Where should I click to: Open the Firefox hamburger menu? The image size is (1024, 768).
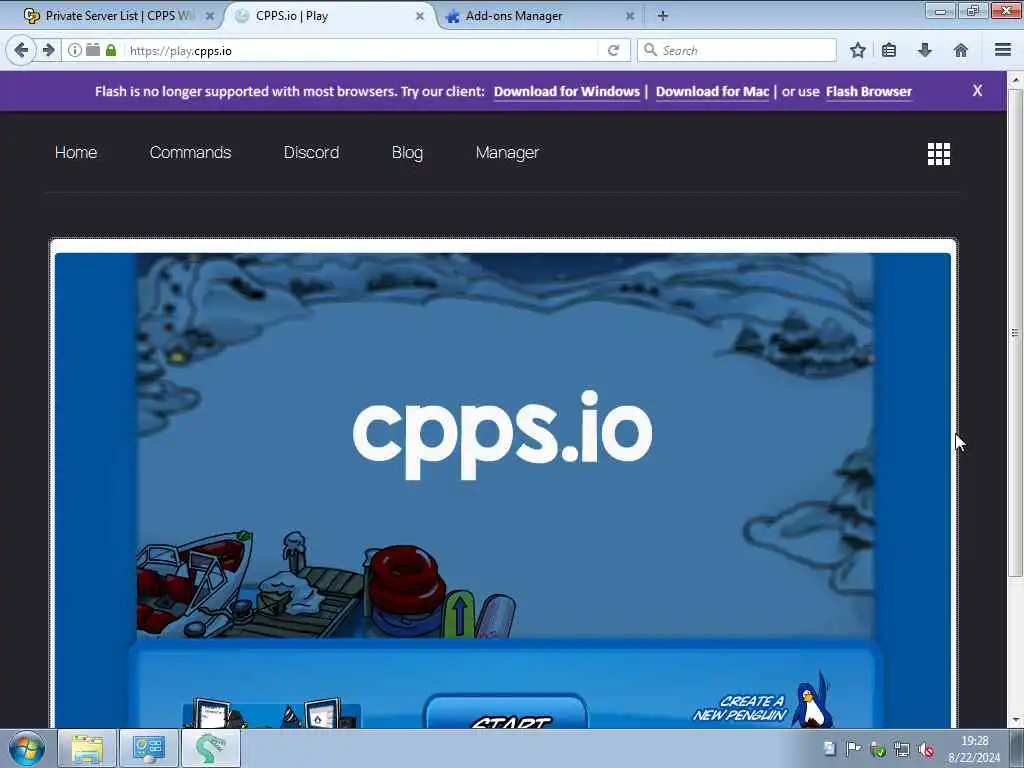1003,50
